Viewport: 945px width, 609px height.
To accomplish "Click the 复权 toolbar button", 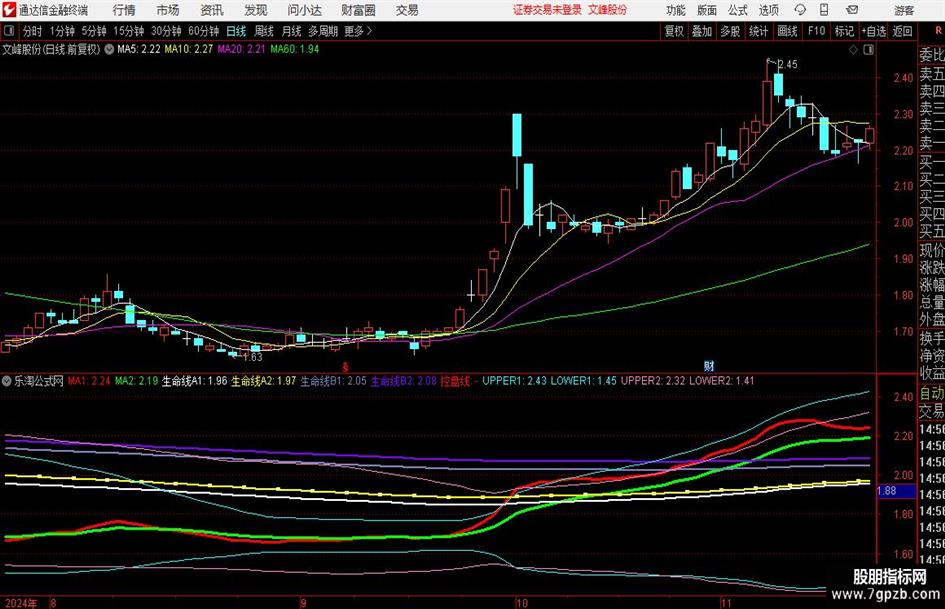I will pyautogui.click(x=674, y=31).
